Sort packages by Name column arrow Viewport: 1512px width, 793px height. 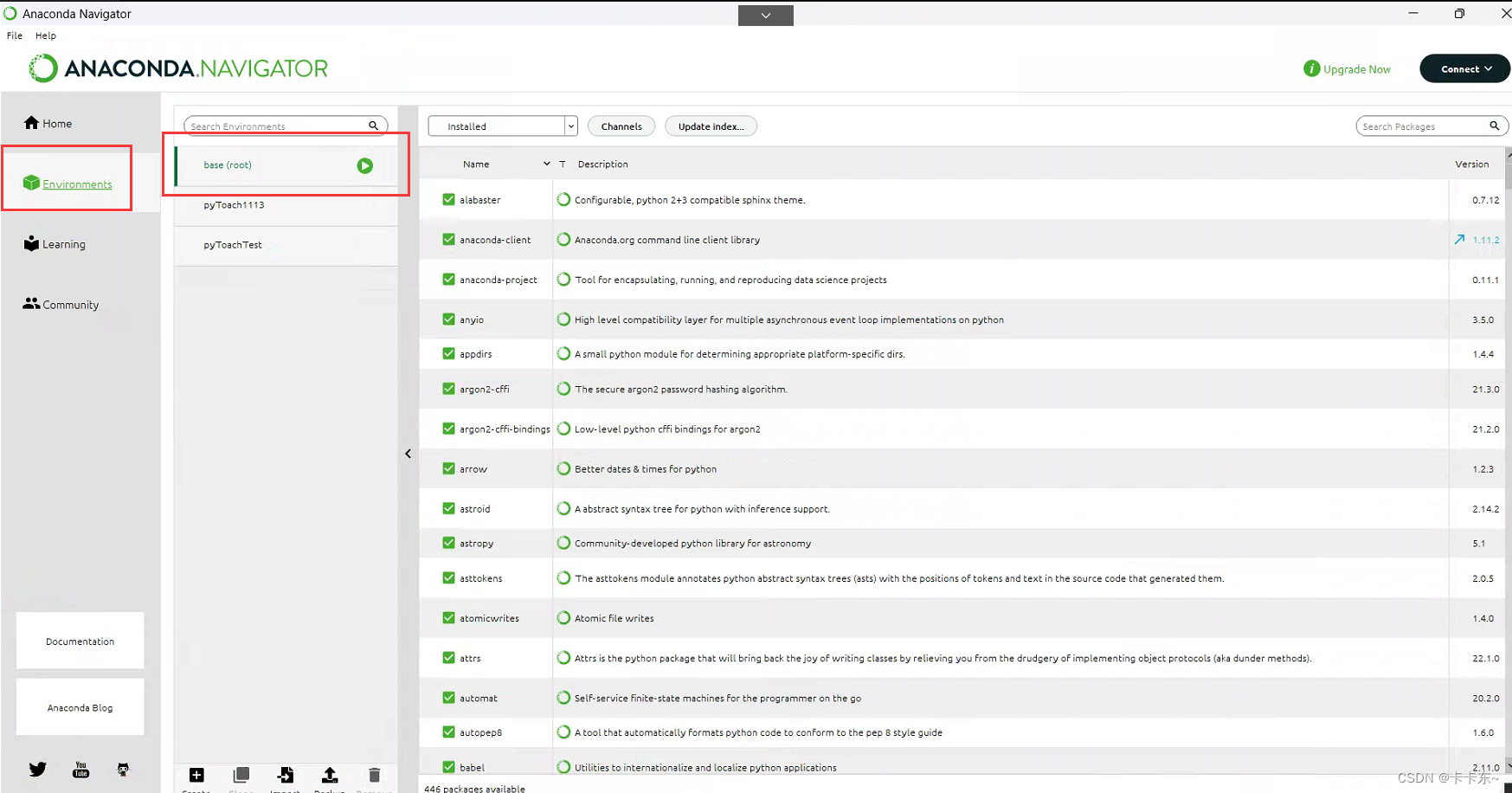(546, 164)
